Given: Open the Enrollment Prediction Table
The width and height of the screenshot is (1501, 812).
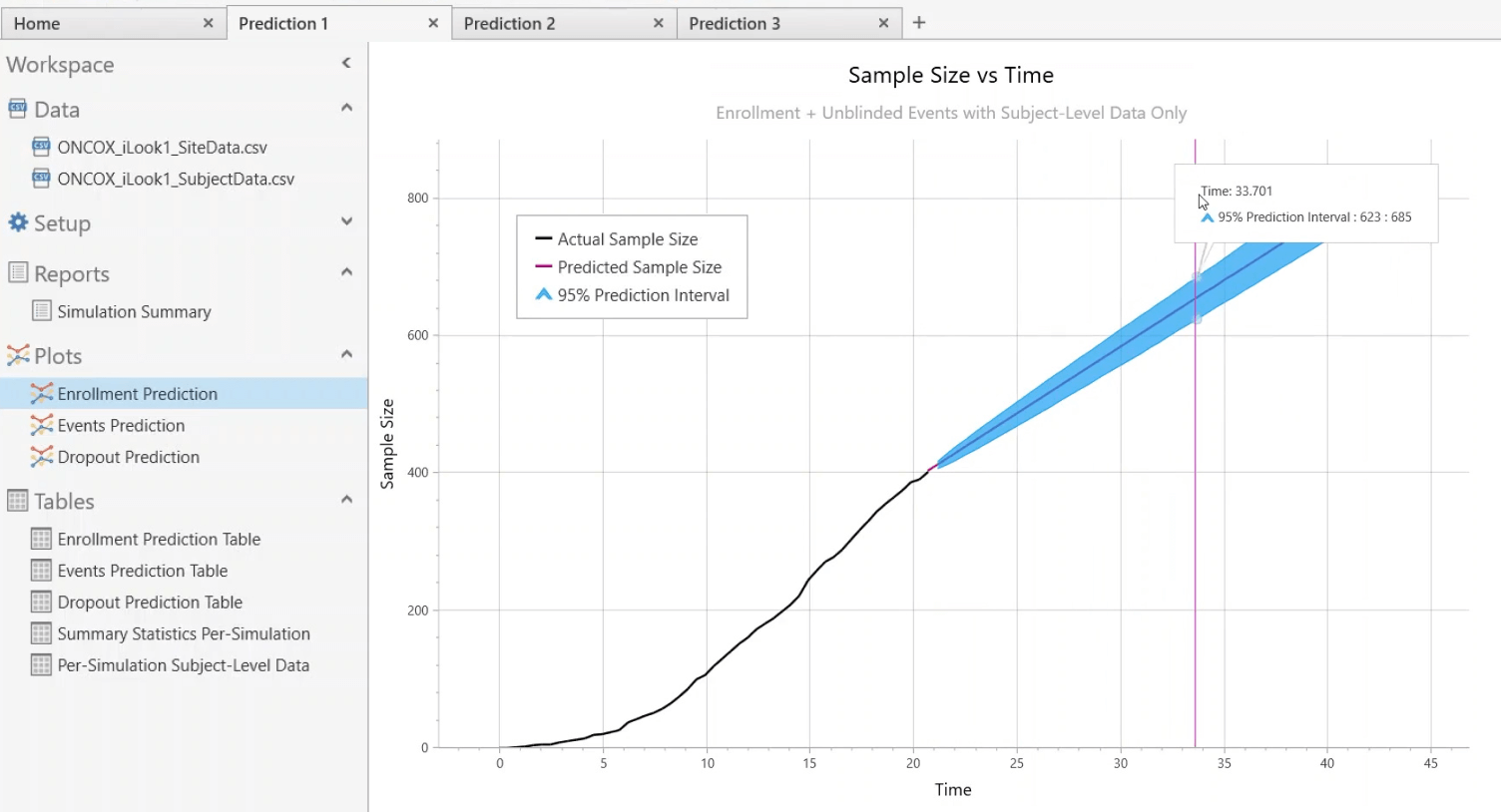Looking at the screenshot, I should pos(158,539).
